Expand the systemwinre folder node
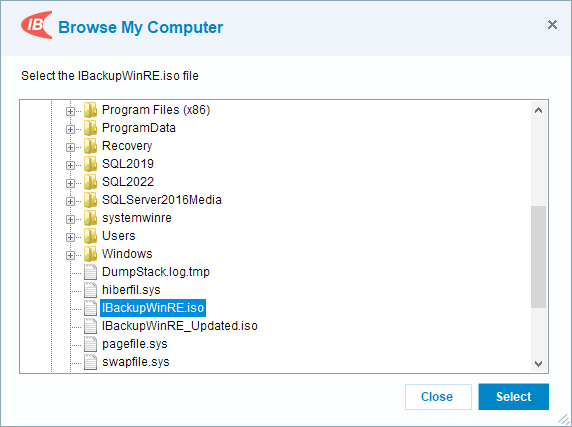 click(x=70, y=219)
